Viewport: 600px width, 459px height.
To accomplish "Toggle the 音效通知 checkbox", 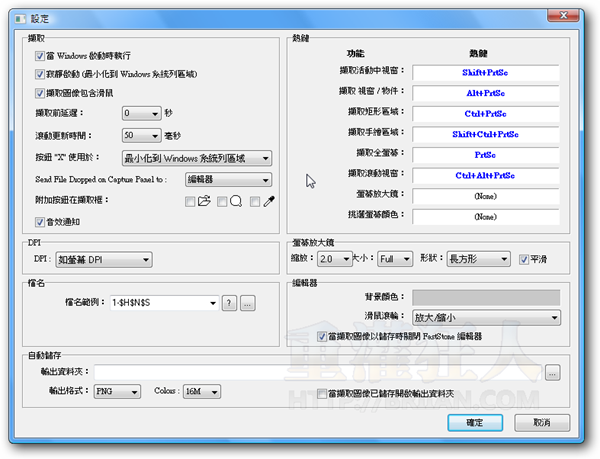I will [x=39, y=221].
